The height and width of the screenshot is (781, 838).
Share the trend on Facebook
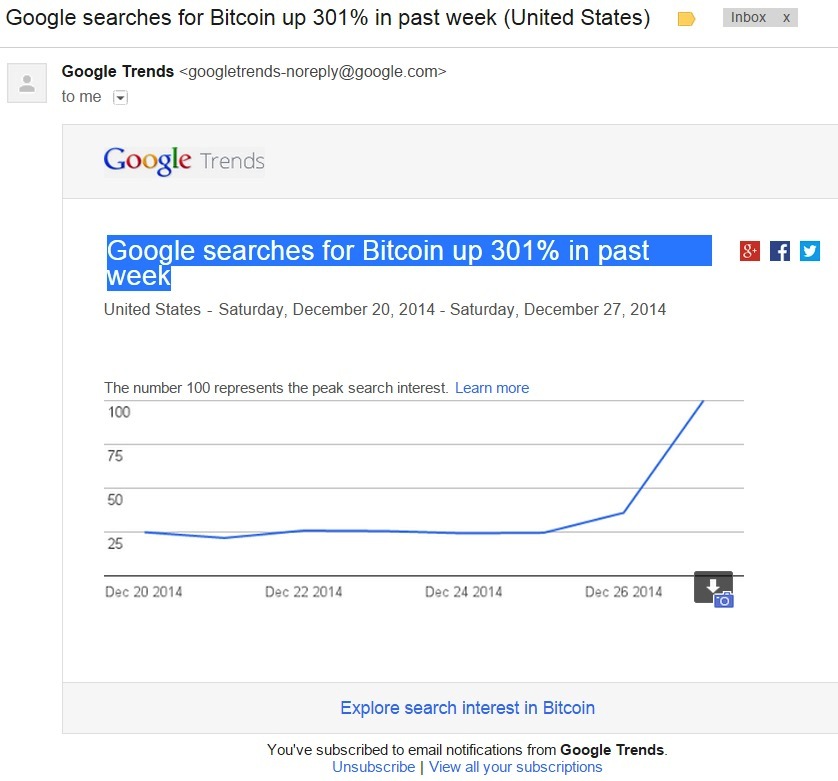coord(780,251)
